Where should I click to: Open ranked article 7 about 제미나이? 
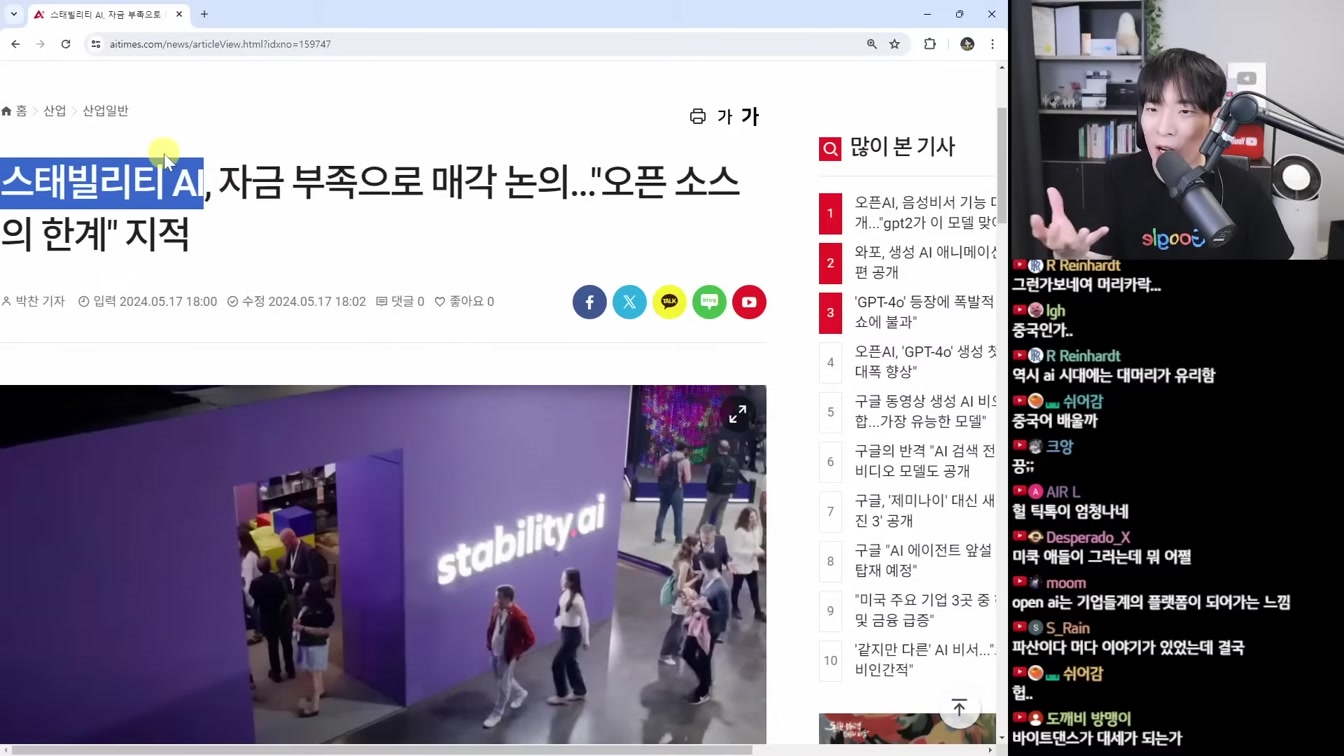(x=925, y=511)
